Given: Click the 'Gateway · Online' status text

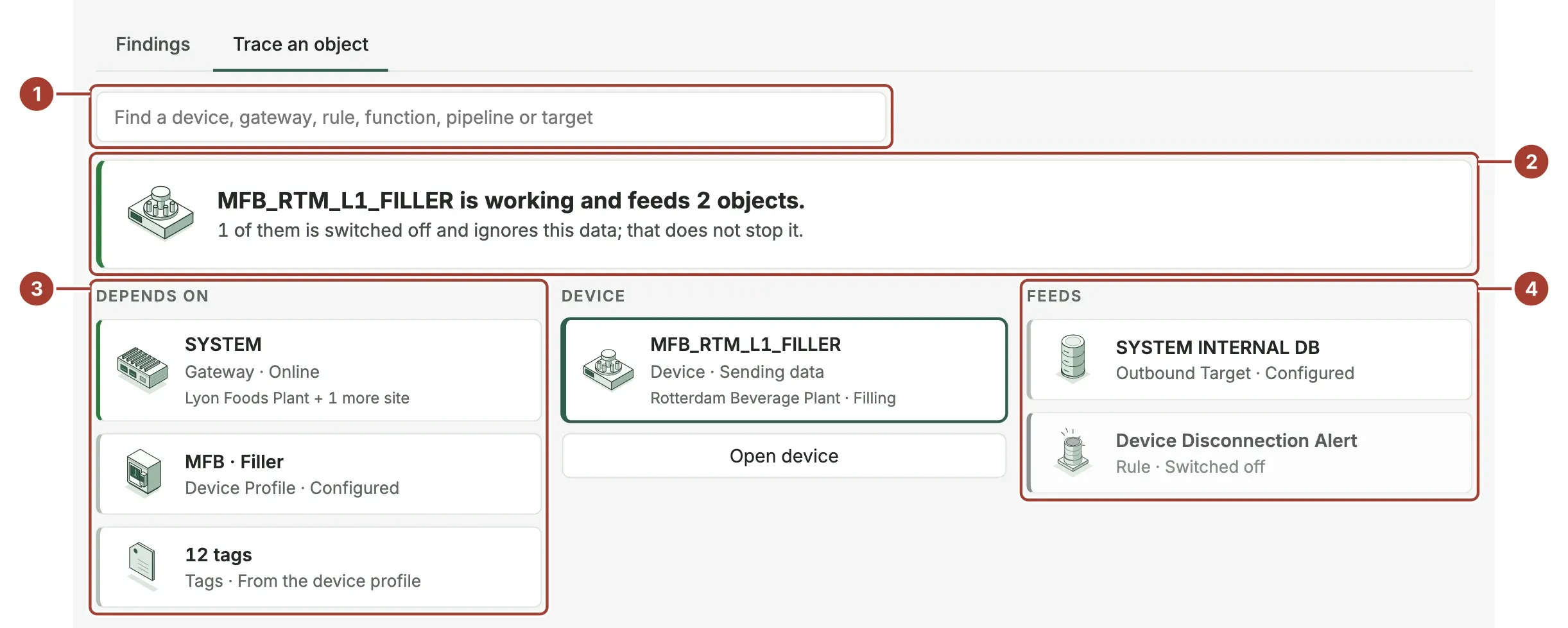Looking at the screenshot, I should 252,372.
